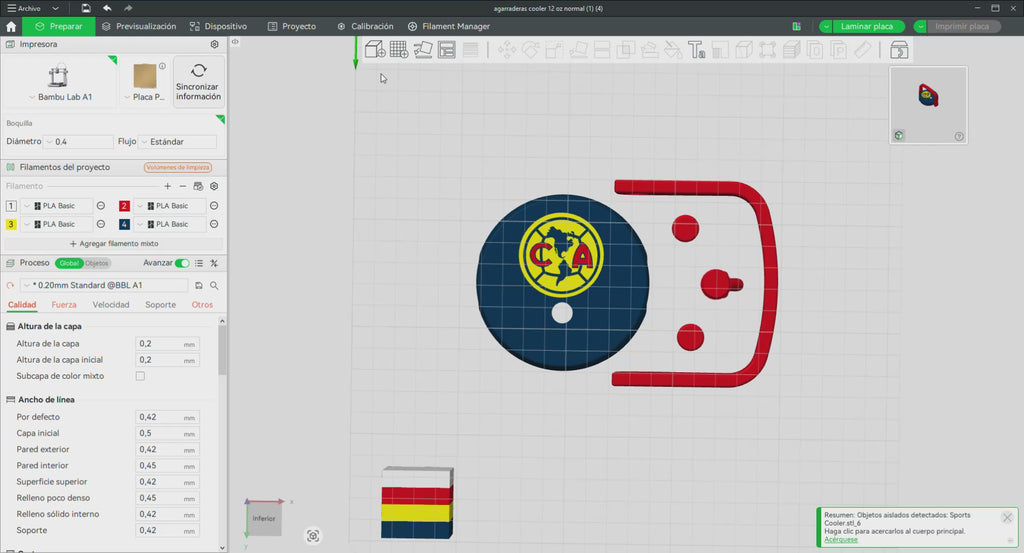Select the Color painting bucket tool
Viewport: 1024px width, 553px height.
click(x=673, y=50)
